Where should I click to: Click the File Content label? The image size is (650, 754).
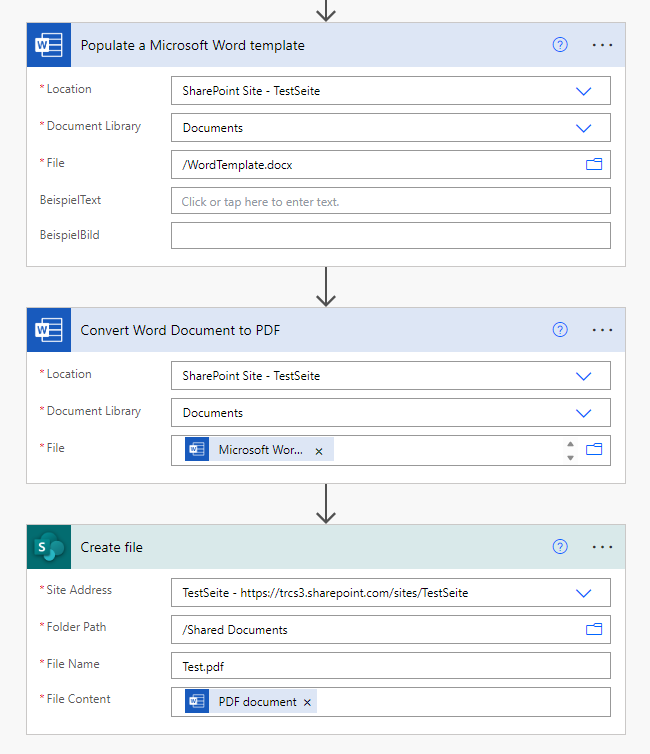coord(78,699)
